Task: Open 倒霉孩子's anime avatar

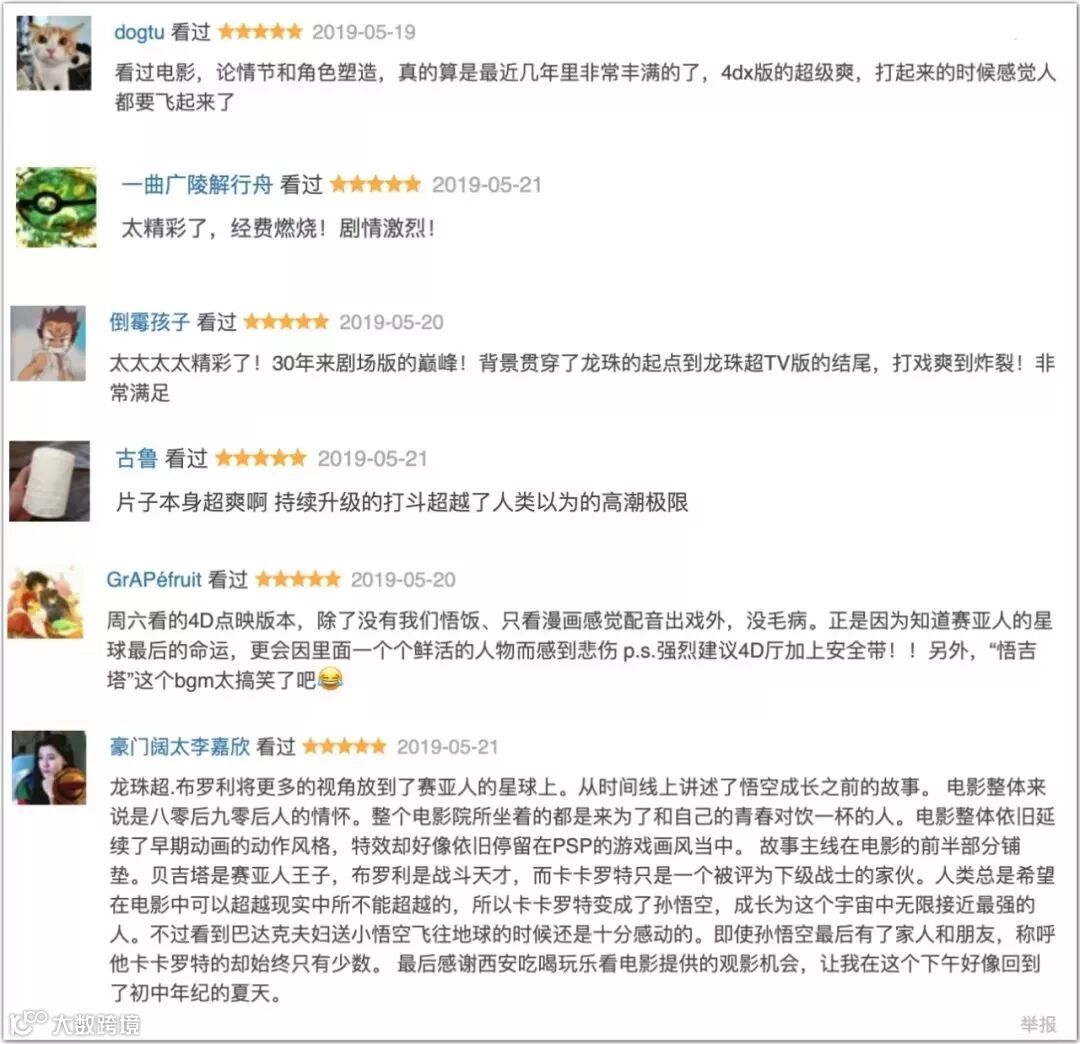Action: click(48, 343)
